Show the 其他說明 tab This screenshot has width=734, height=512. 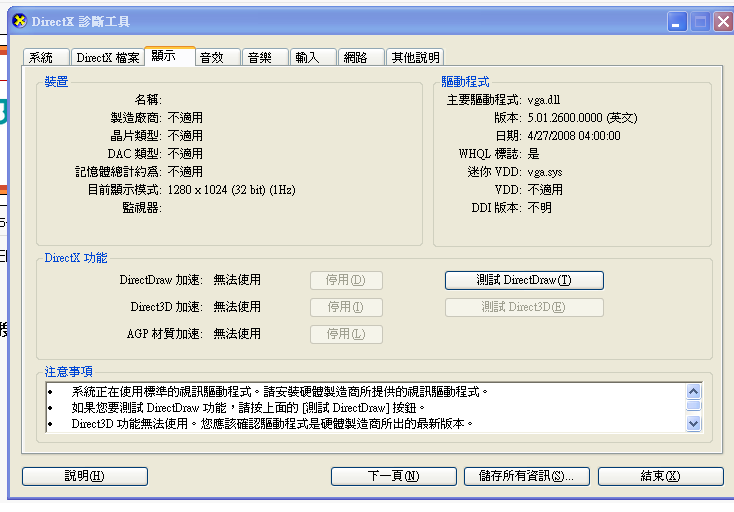415,58
